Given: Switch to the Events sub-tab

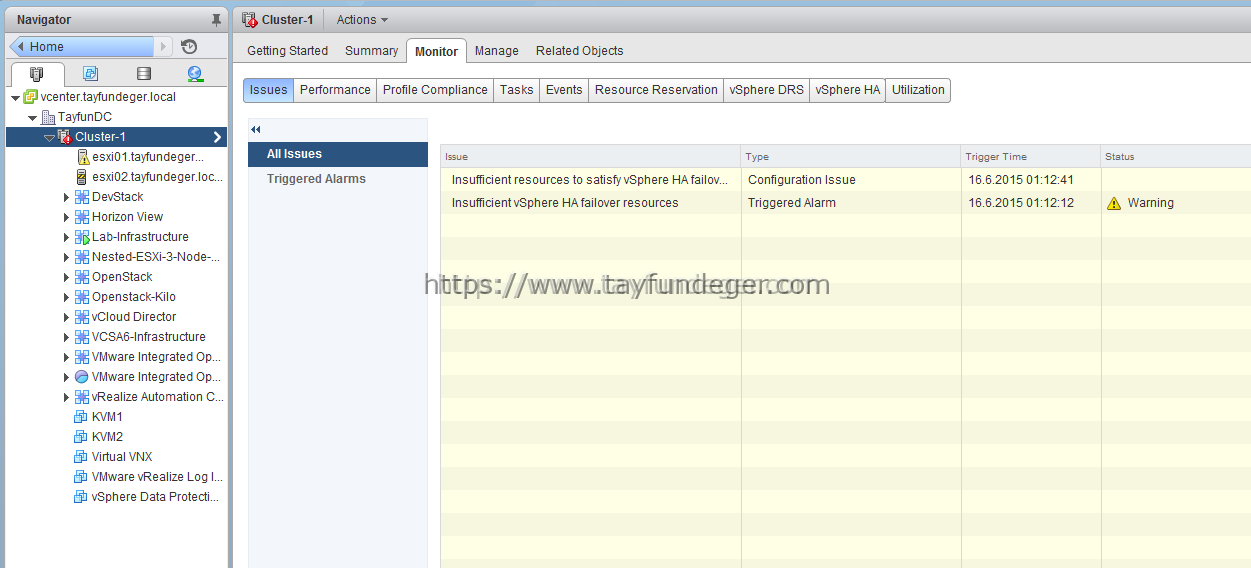Looking at the screenshot, I should pos(564,90).
